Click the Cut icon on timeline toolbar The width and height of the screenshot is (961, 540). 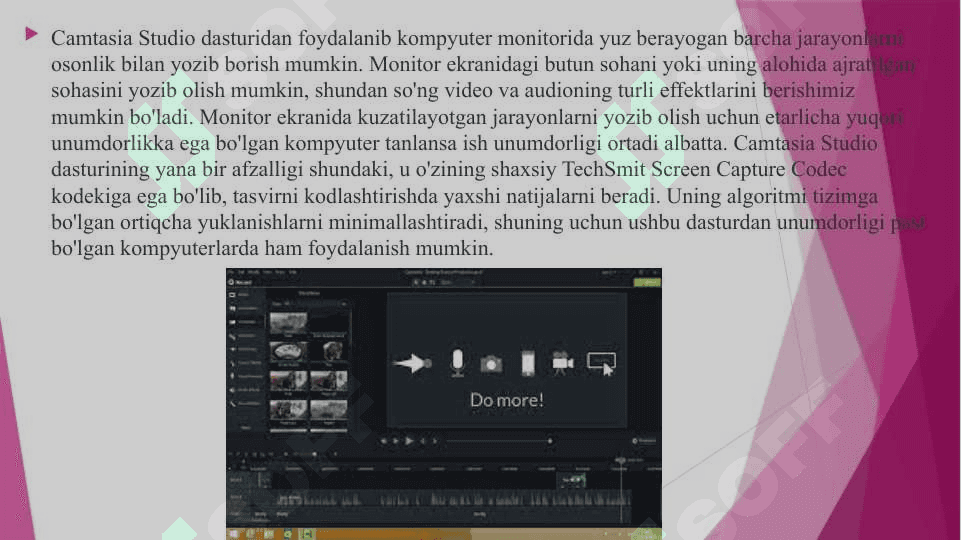pos(246,454)
